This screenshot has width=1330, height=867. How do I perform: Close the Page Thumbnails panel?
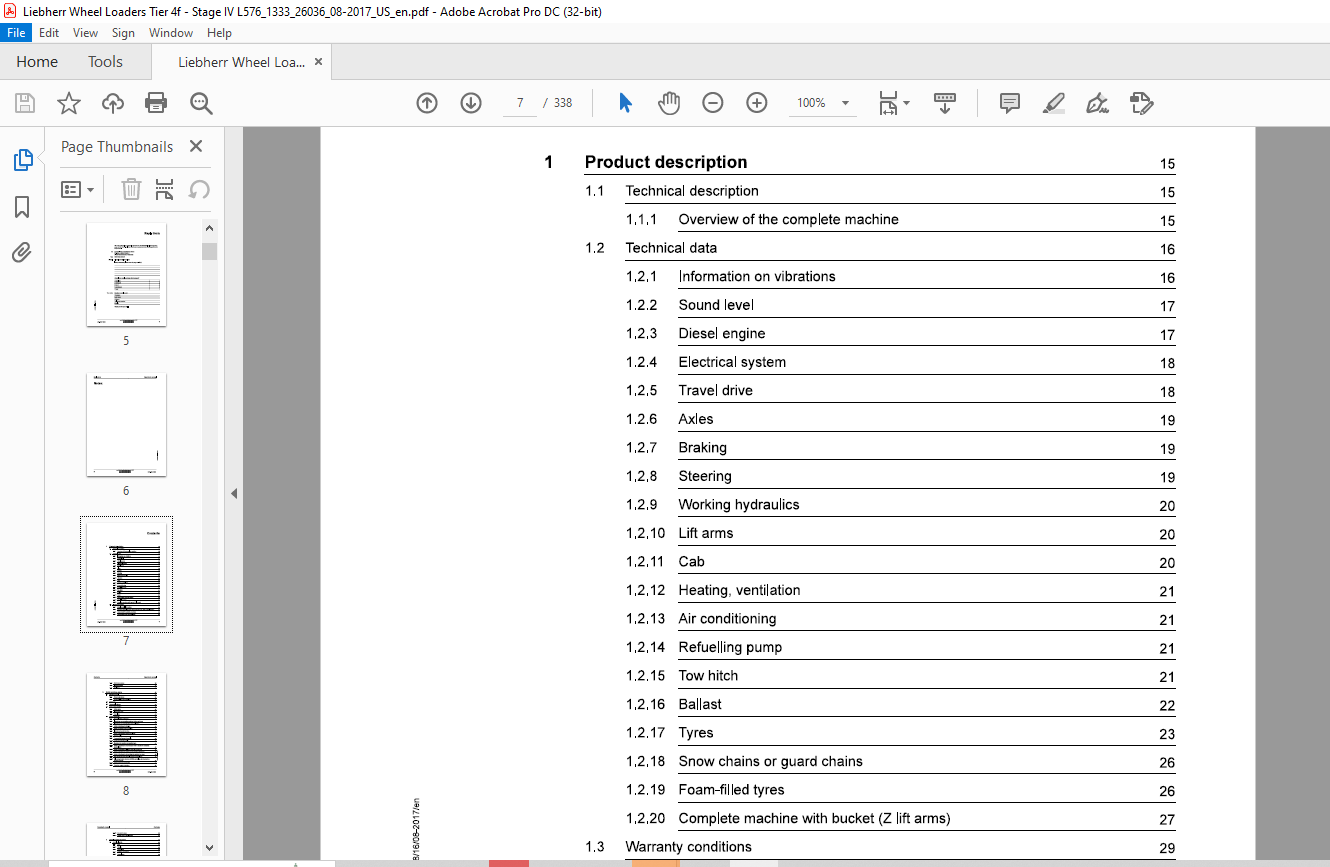(196, 146)
